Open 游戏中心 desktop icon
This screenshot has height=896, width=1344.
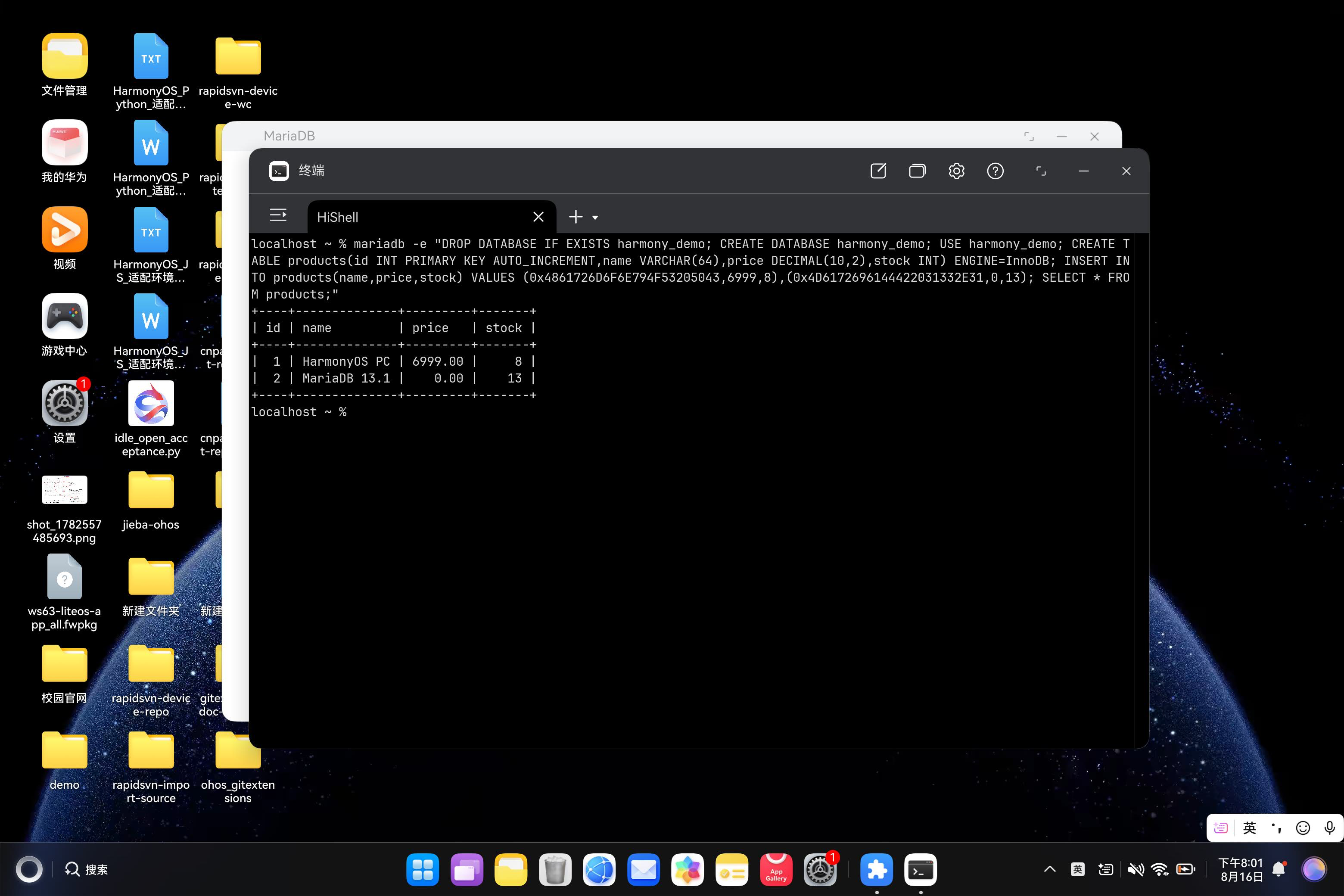[65, 325]
